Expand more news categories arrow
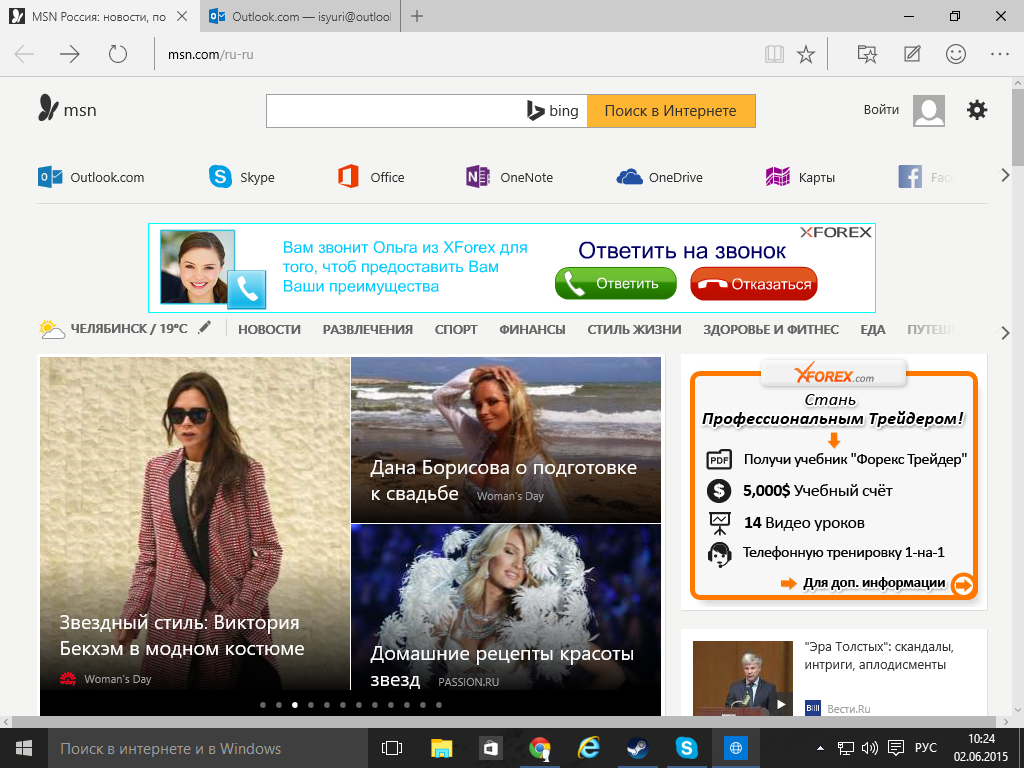Screen dimensions: 1024x768 point(1005,332)
